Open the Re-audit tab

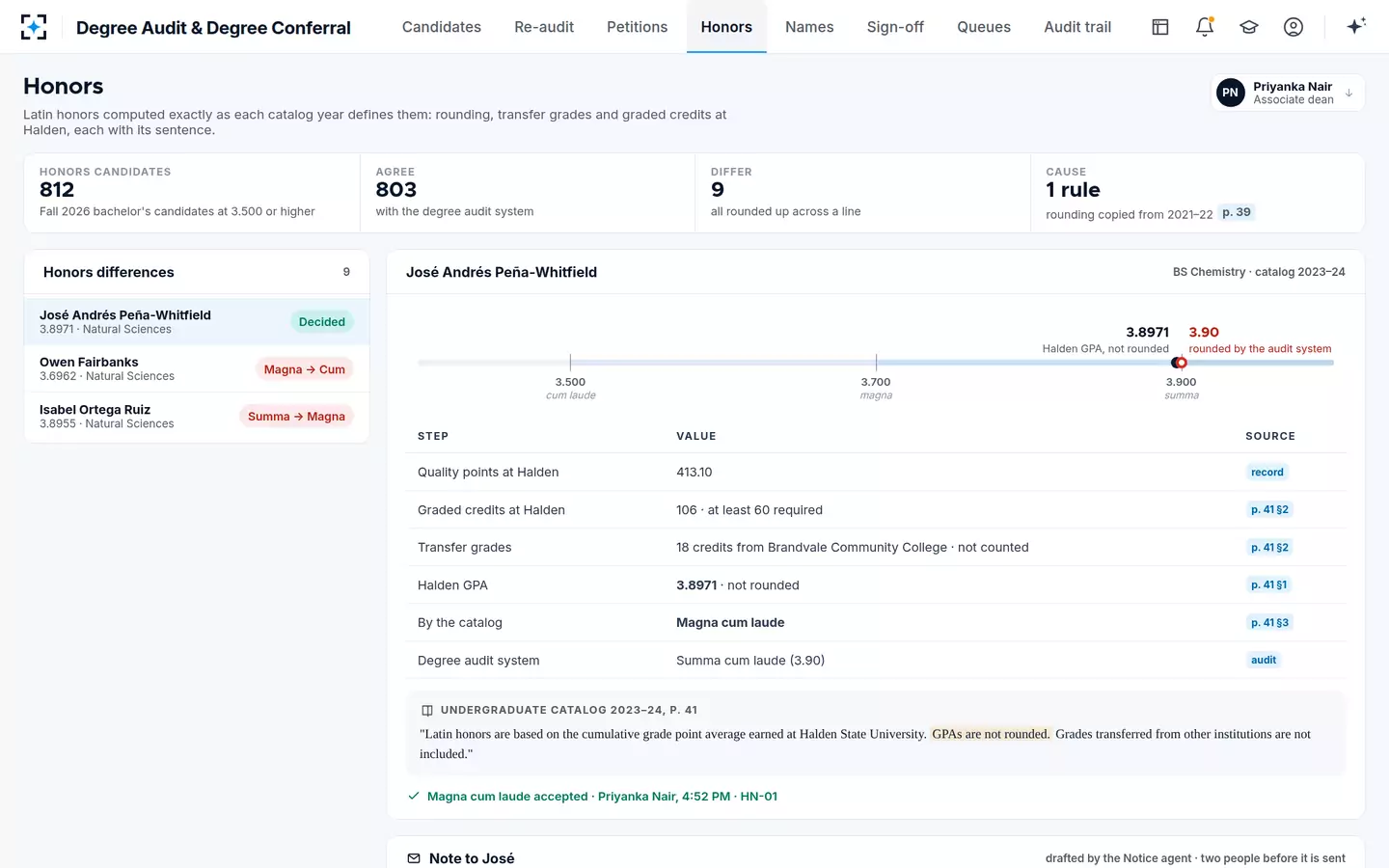click(544, 27)
